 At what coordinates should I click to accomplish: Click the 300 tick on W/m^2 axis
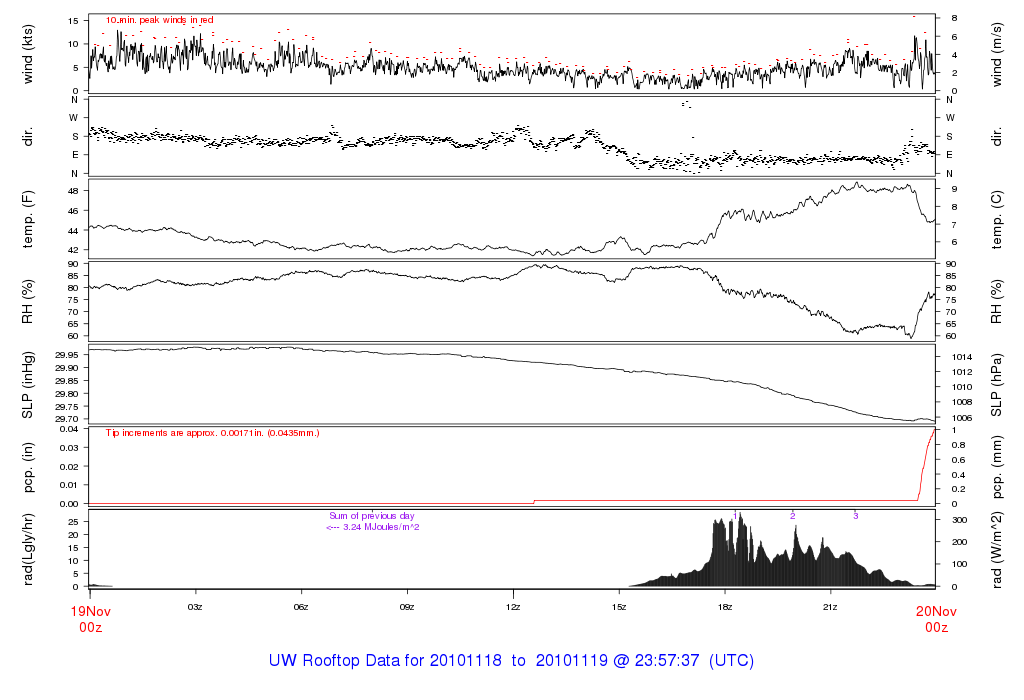pos(959,520)
